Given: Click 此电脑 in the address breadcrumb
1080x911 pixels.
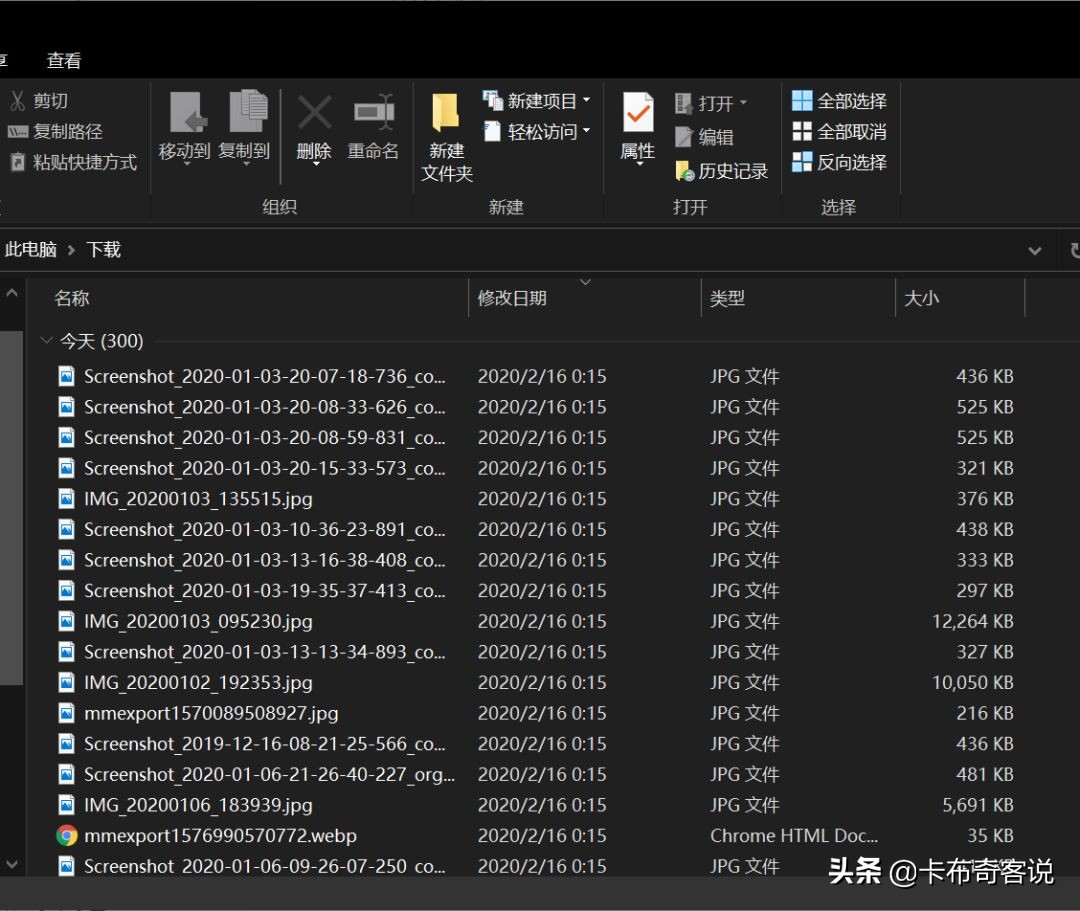Looking at the screenshot, I should coord(31,250).
